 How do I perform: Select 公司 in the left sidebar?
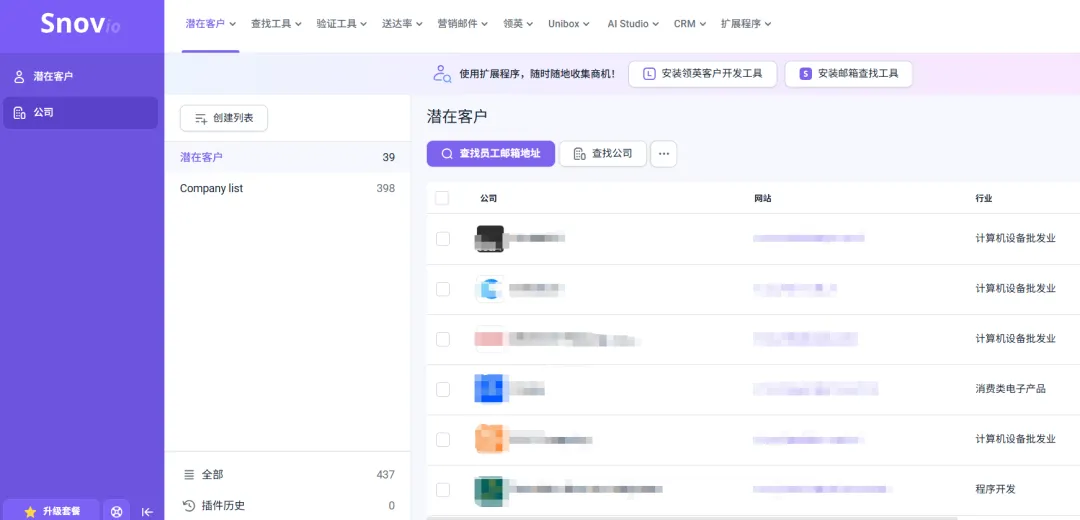pos(81,112)
